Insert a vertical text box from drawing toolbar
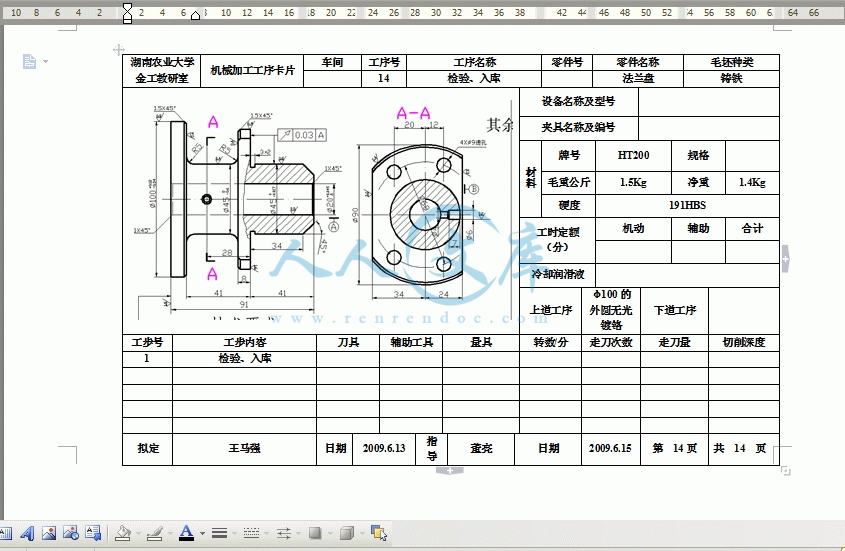Image resolution: width=845 pixels, height=551 pixels. [6, 533]
